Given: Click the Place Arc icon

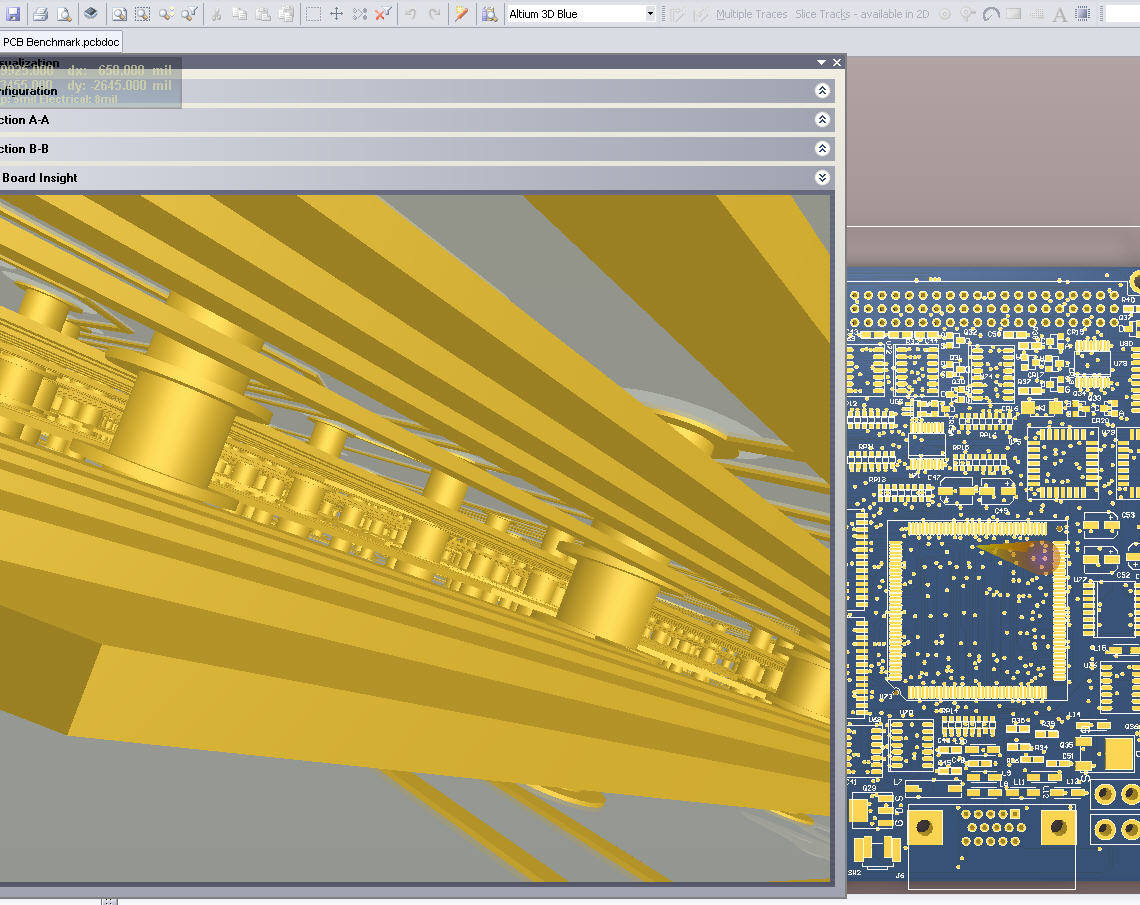Looking at the screenshot, I should click(991, 13).
